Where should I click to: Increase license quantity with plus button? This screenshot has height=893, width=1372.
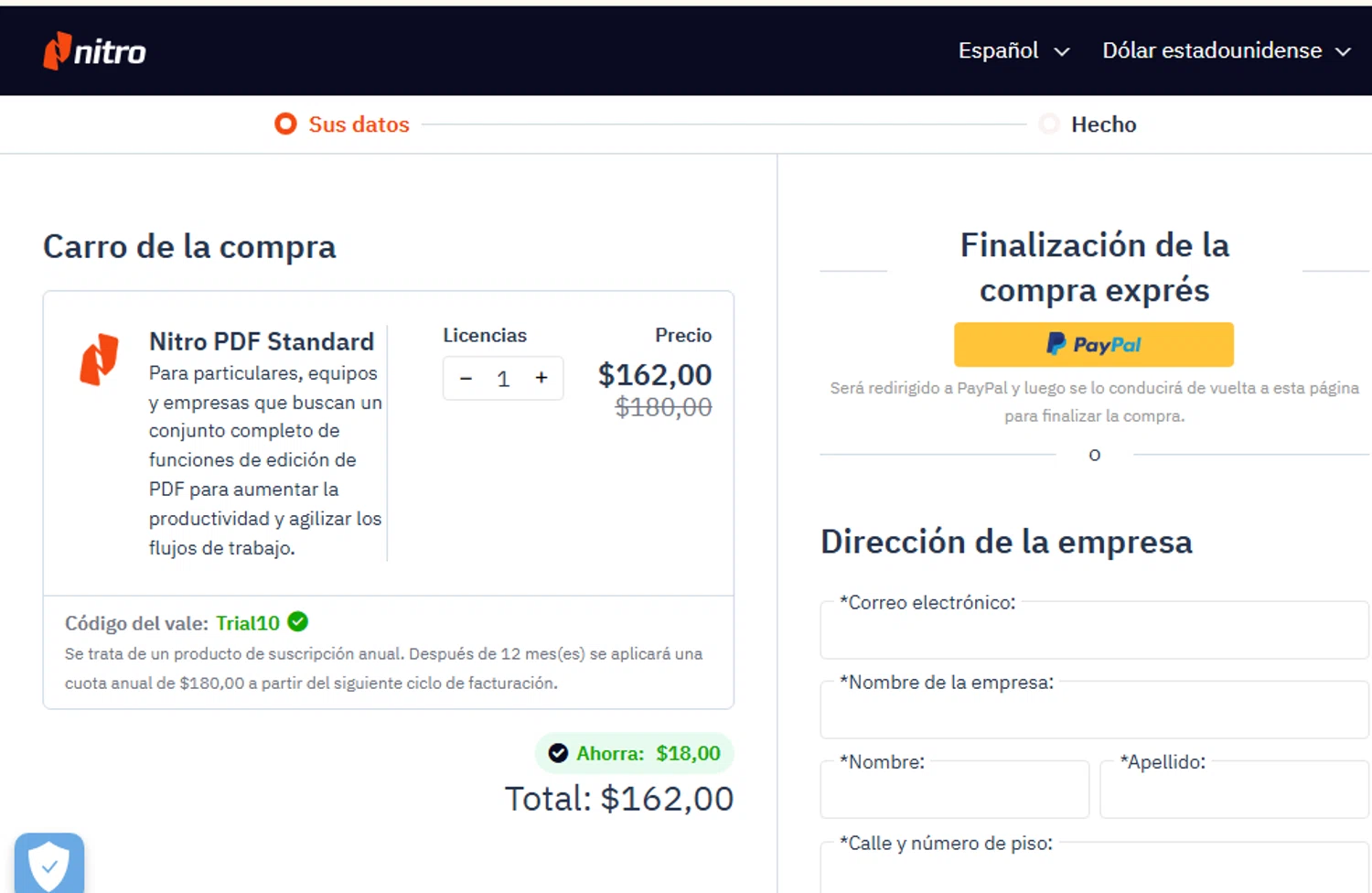[x=541, y=378]
